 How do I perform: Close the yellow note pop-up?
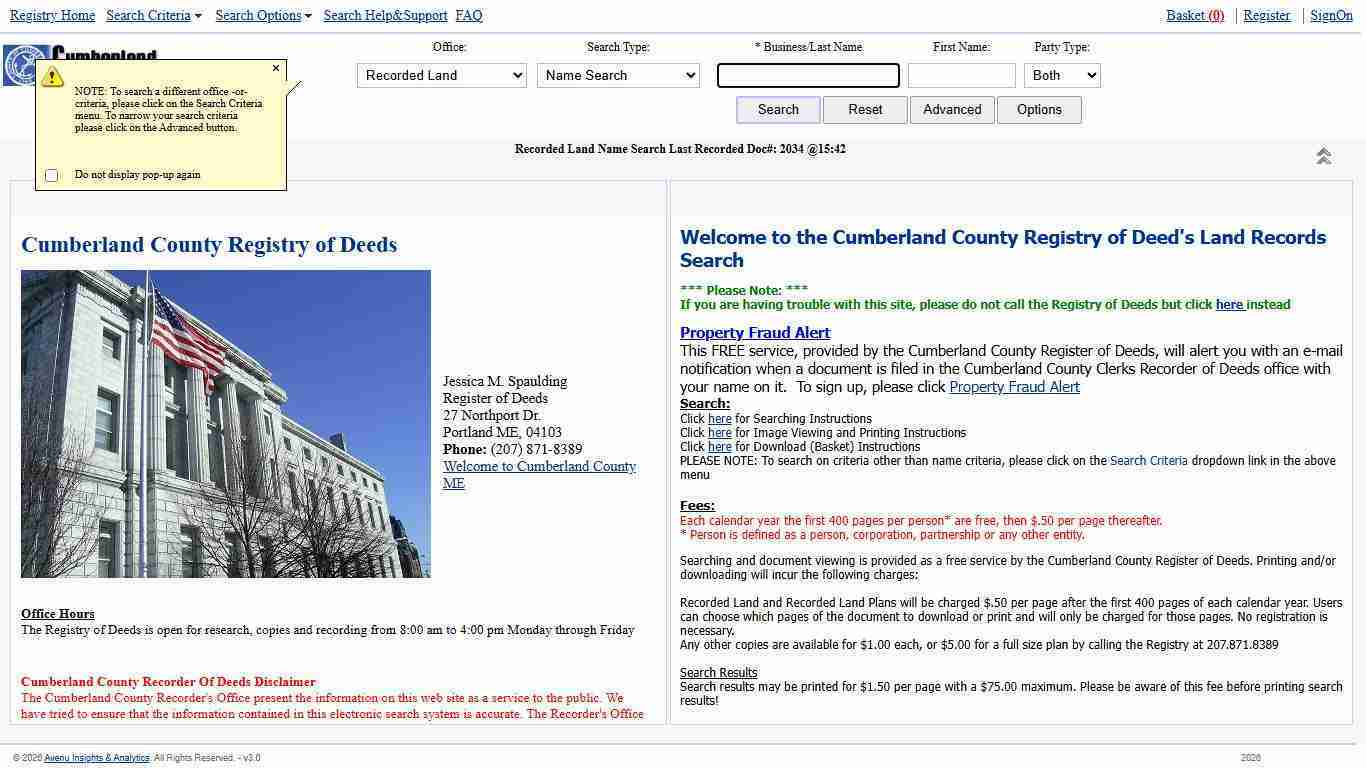point(276,68)
